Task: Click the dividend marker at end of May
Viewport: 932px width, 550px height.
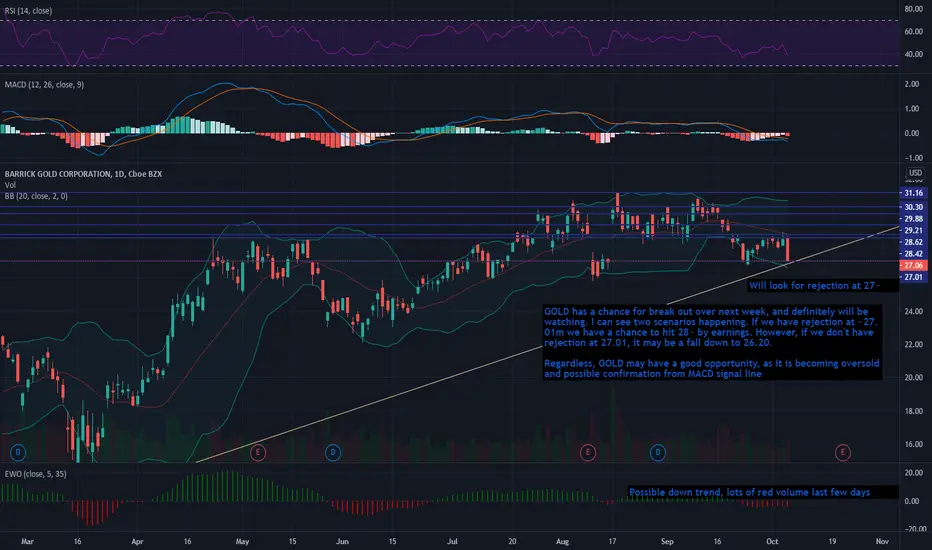Action: (332, 452)
